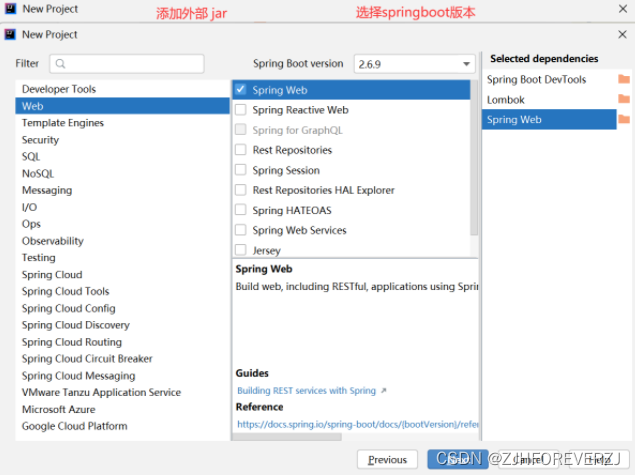Click IntelliJ icon of front New Project dialog
The height and width of the screenshot is (475, 635).
coord(10,34)
